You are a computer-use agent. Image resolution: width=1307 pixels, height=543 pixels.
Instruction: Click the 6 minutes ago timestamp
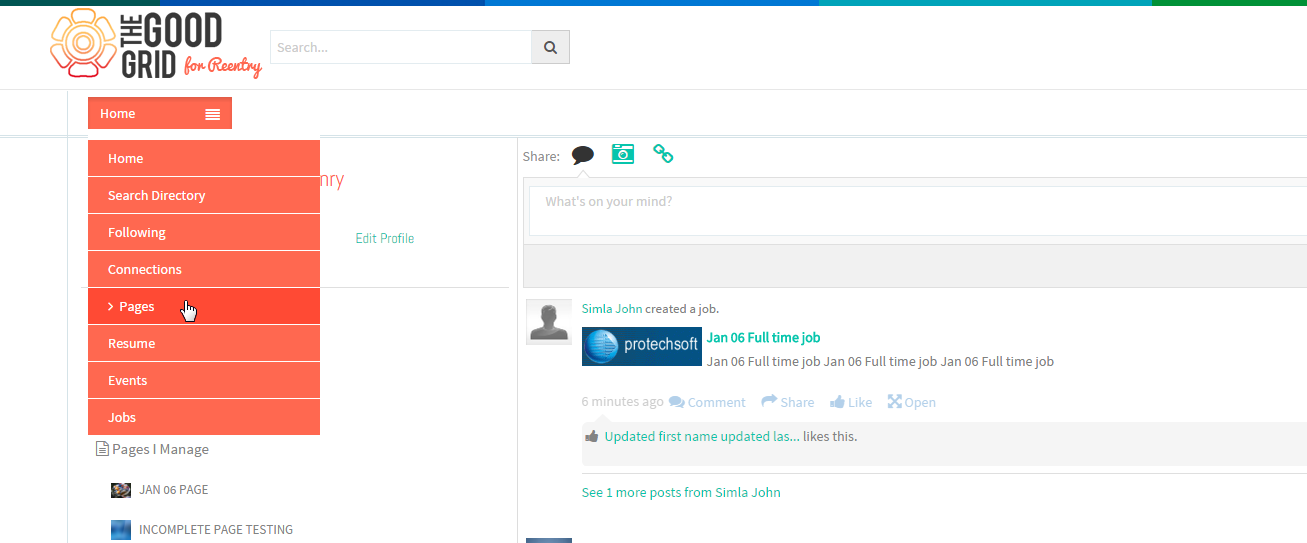pyautogui.click(x=622, y=401)
